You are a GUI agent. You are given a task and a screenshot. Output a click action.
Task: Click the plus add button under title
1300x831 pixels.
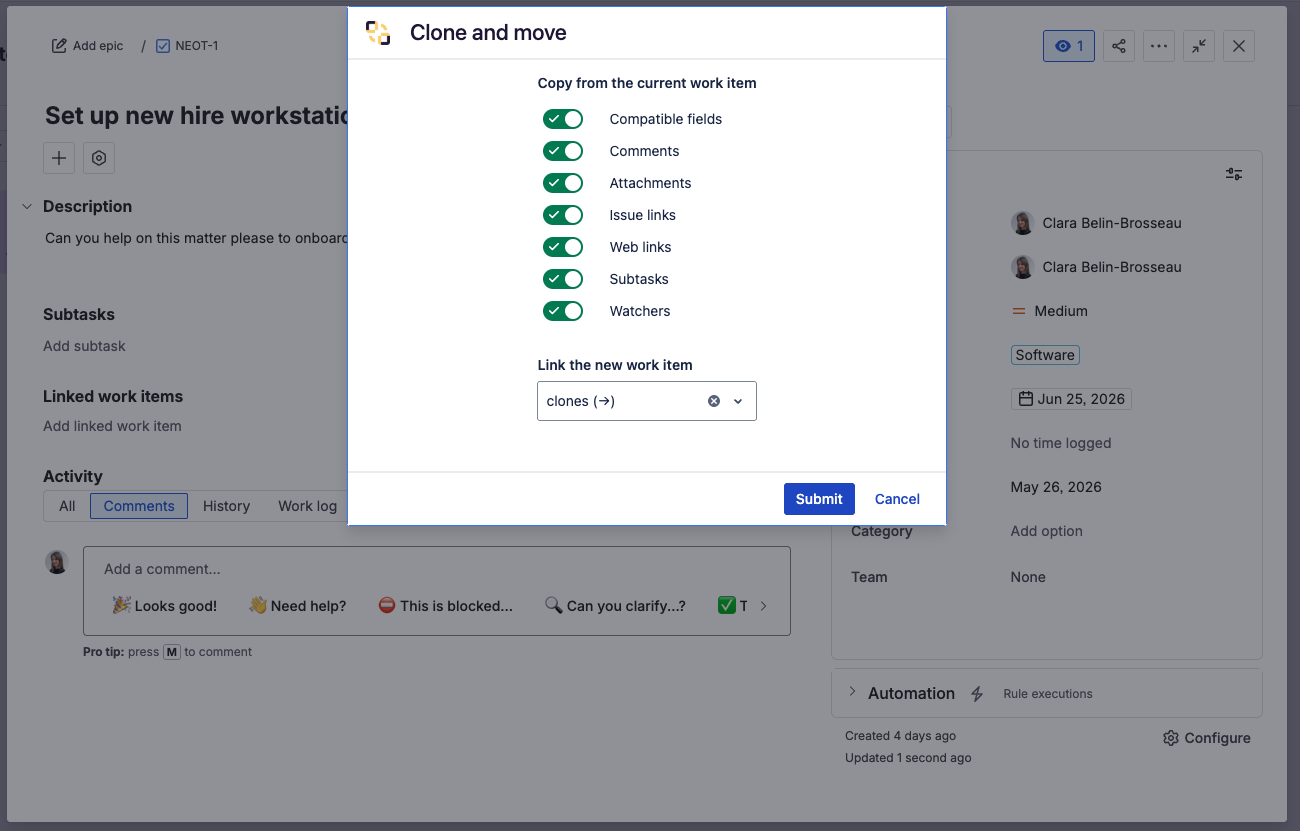[x=59, y=158]
